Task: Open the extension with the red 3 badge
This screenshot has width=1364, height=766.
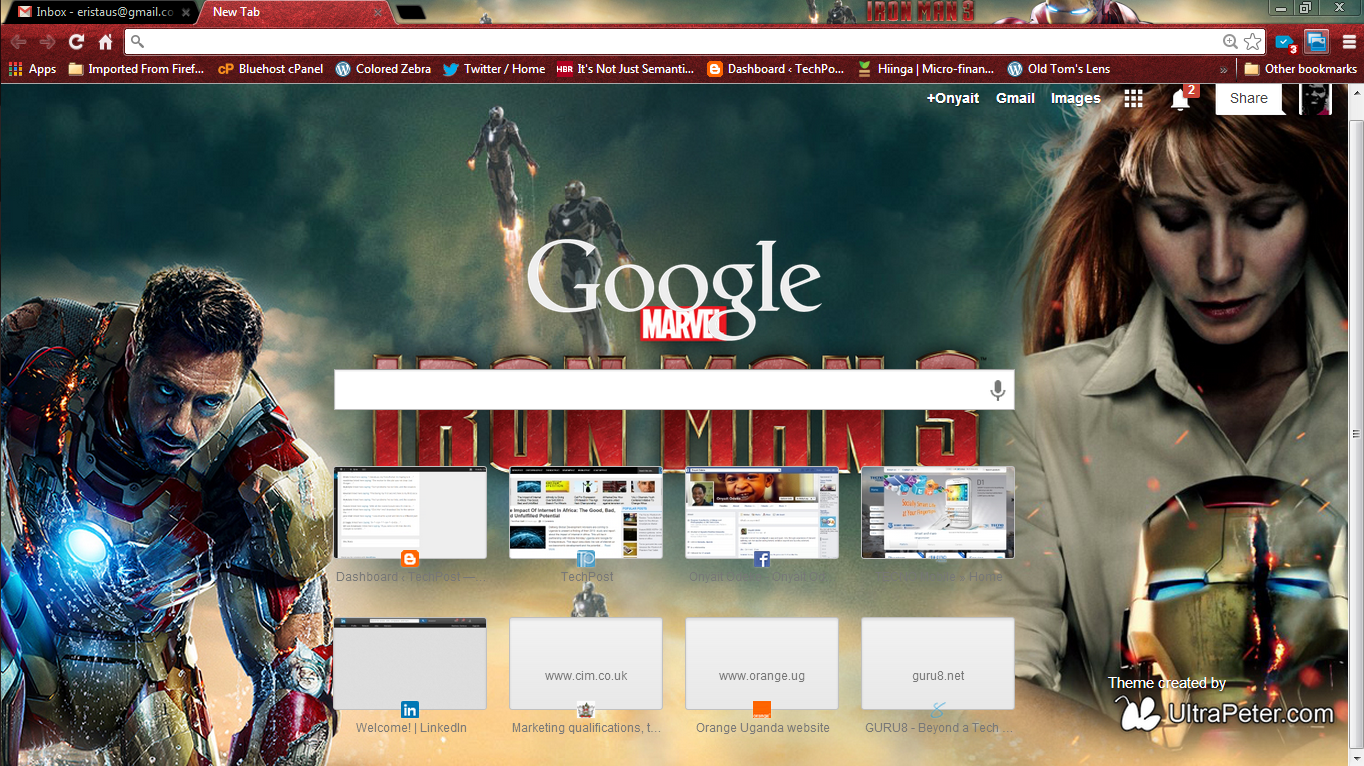Action: [x=1286, y=42]
